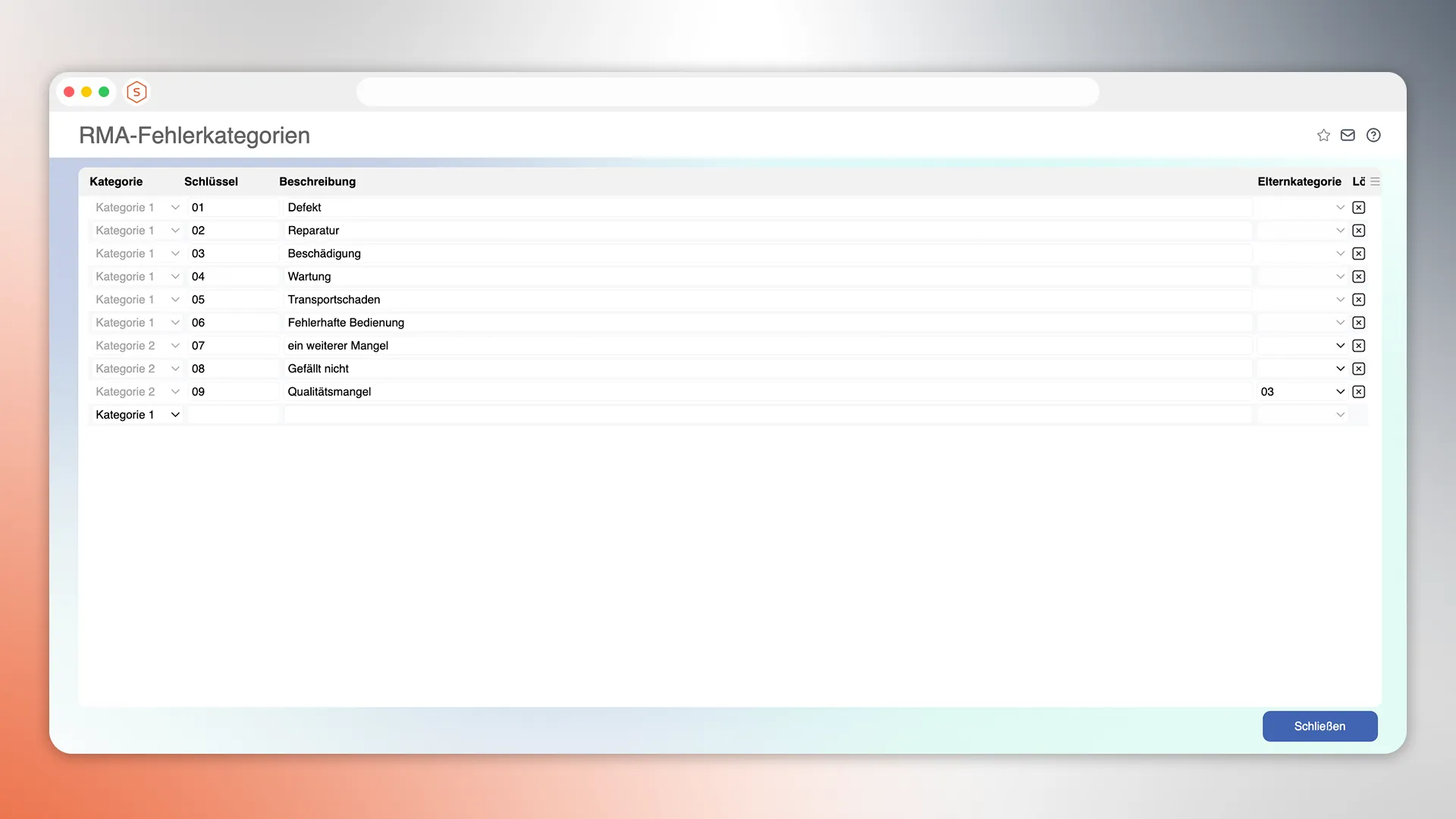Open the help question mark icon
Image resolution: width=1456 pixels, height=819 pixels.
(x=1373, y=135)
